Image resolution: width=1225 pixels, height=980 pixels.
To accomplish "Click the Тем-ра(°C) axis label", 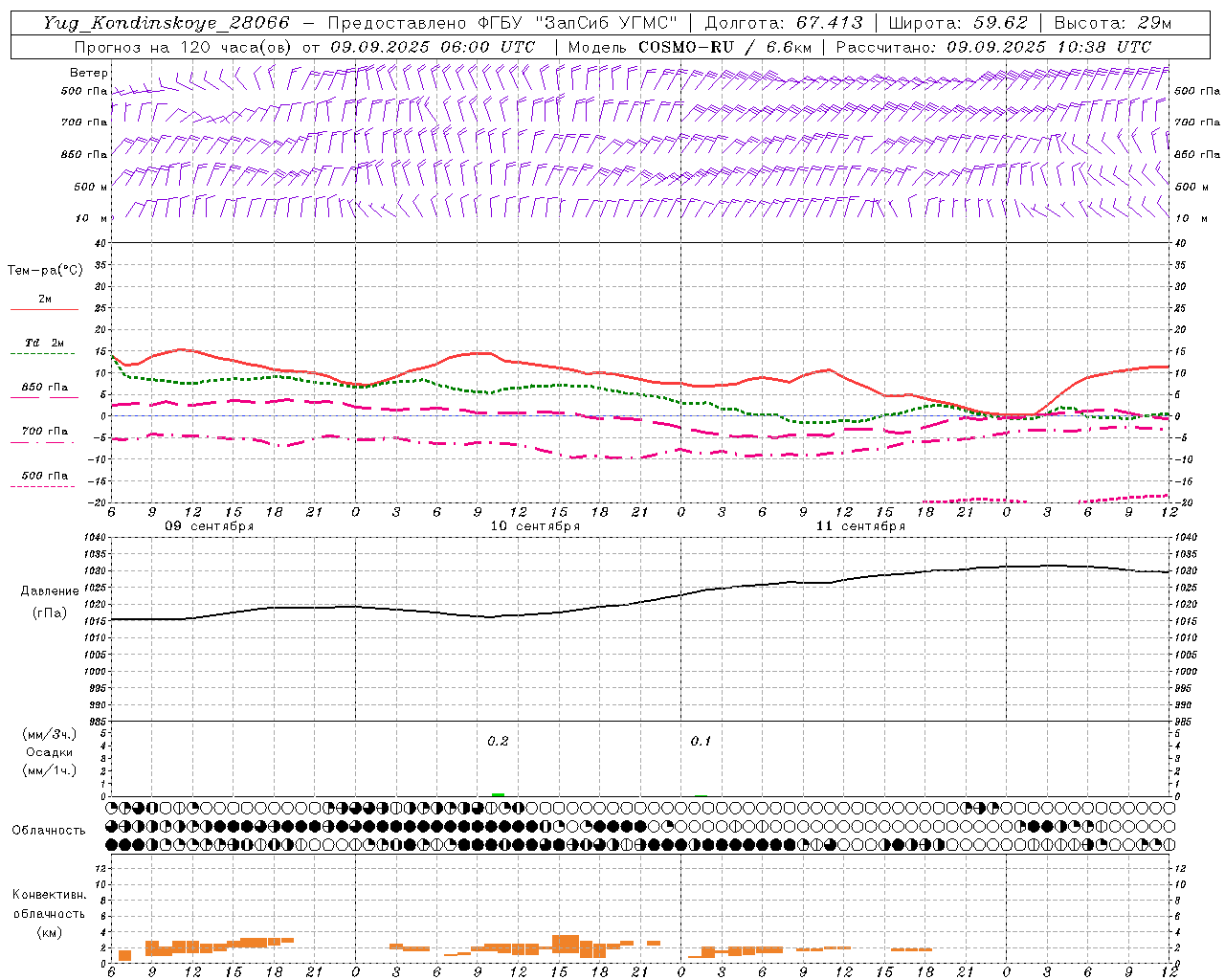I will (x=45, y=271).
